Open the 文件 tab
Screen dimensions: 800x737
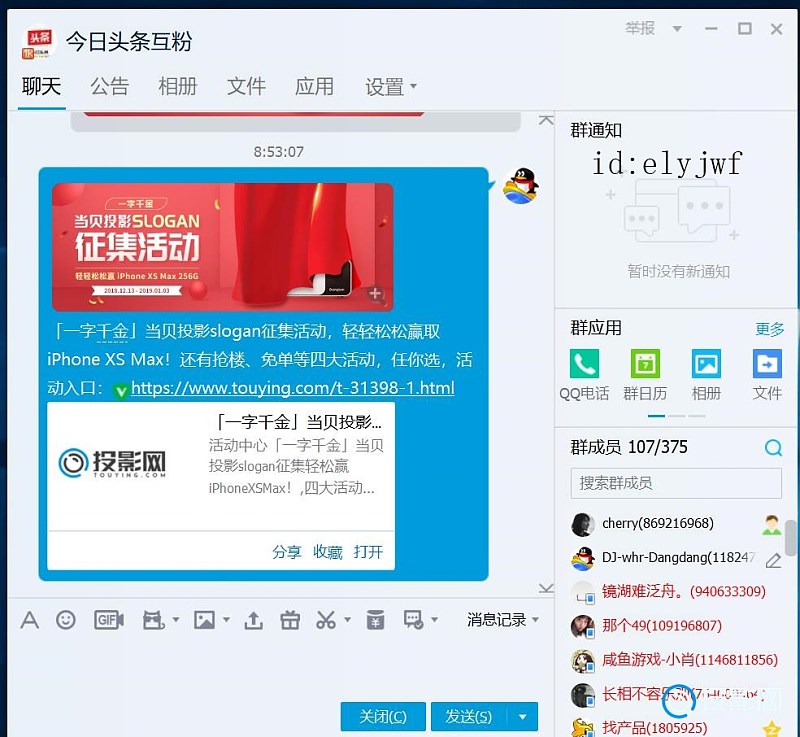[246, 86]
